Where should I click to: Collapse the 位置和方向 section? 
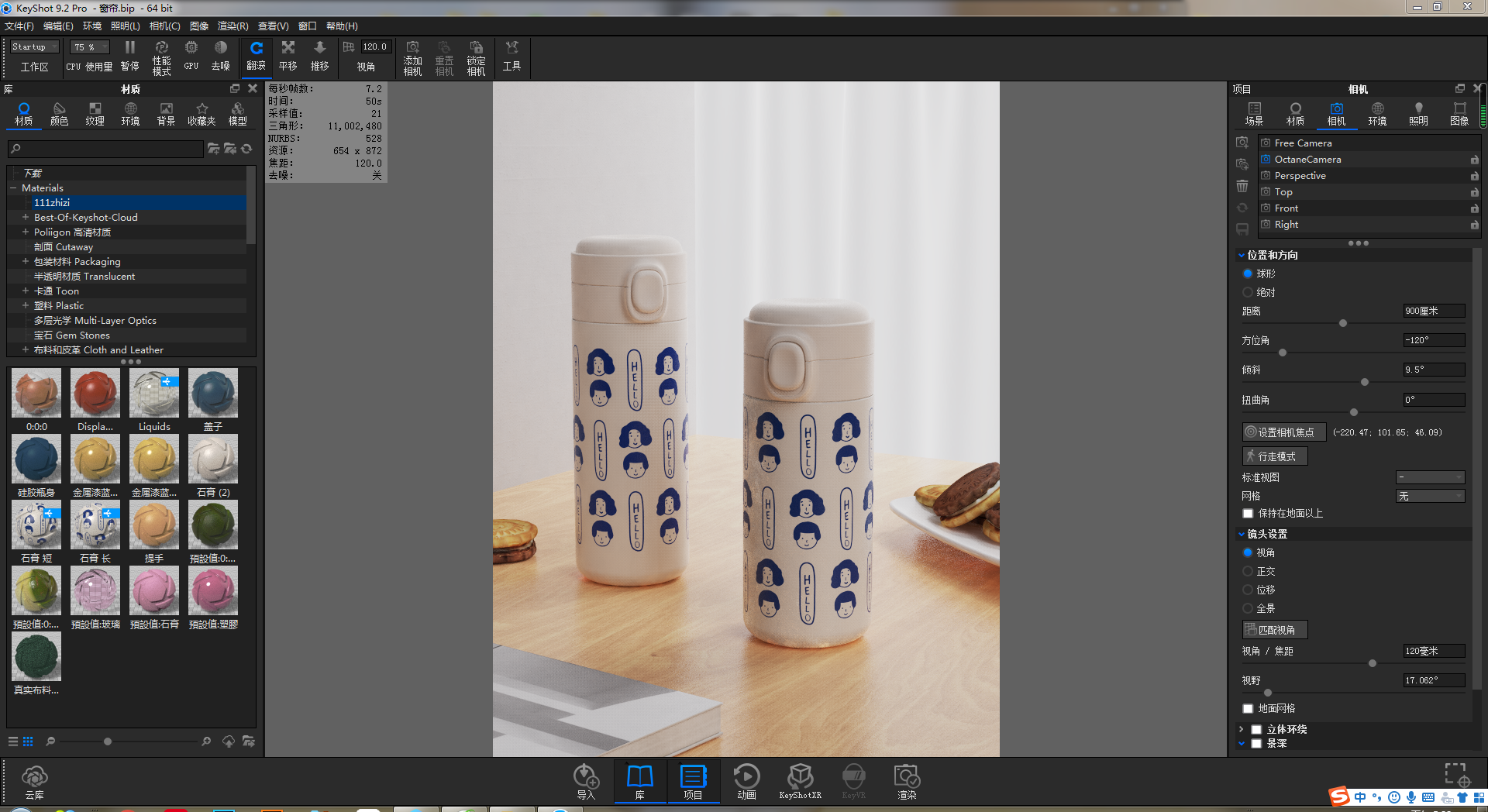pyautogui.click(x=1242, y=254)
